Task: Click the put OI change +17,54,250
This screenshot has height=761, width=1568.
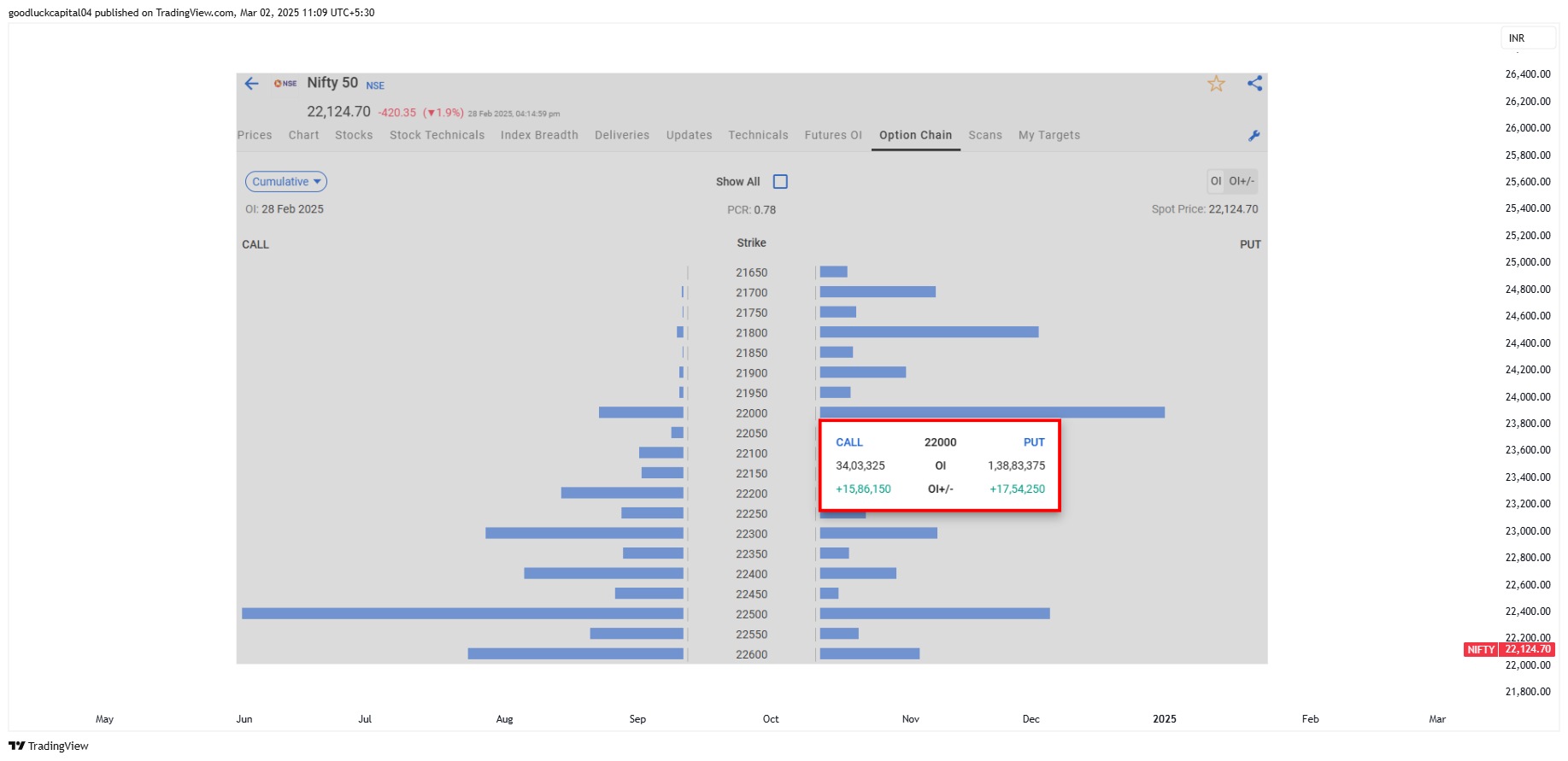Action: [1018, 489]
